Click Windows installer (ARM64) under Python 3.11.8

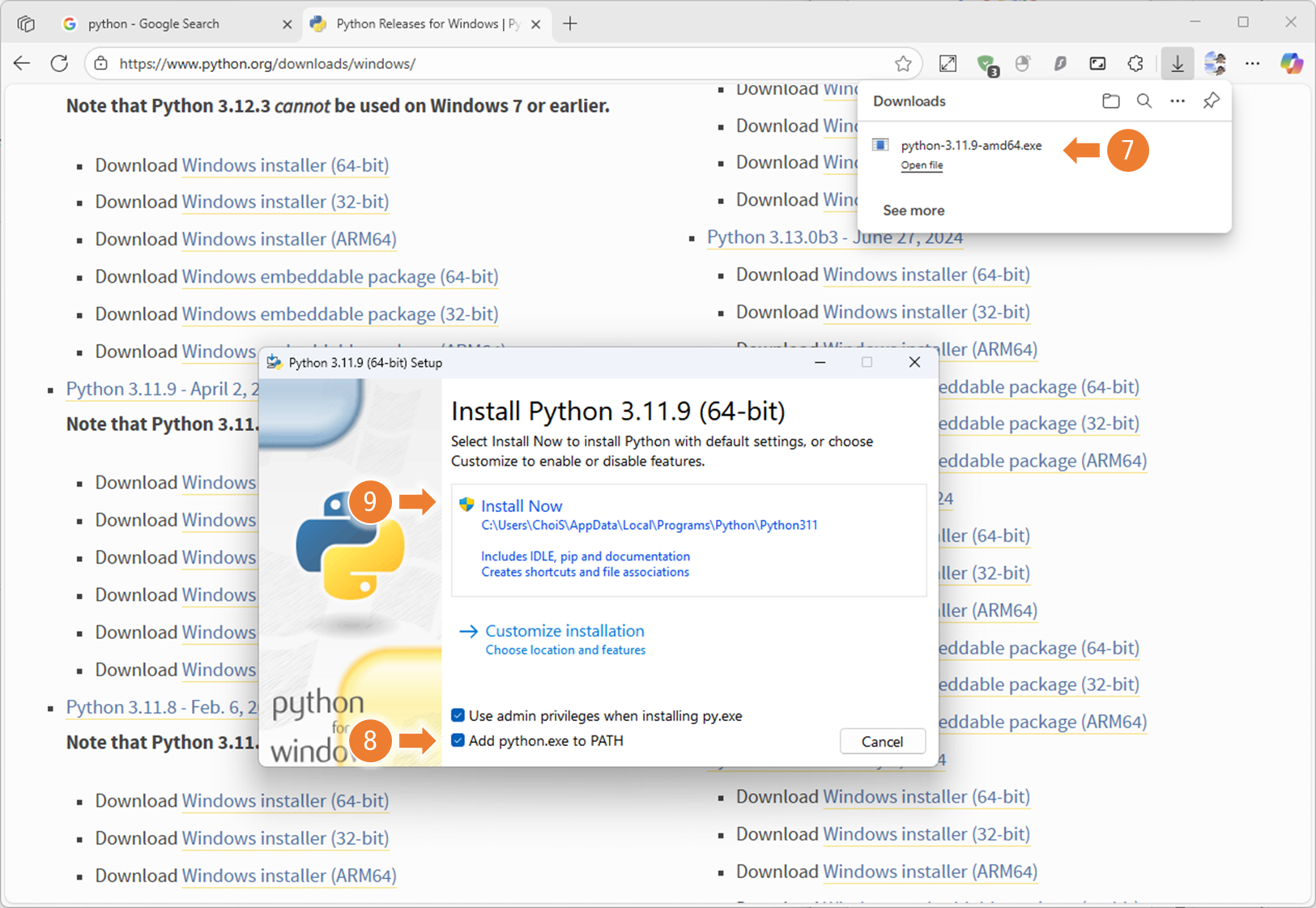pyautogui.click(x=289, y=876)
